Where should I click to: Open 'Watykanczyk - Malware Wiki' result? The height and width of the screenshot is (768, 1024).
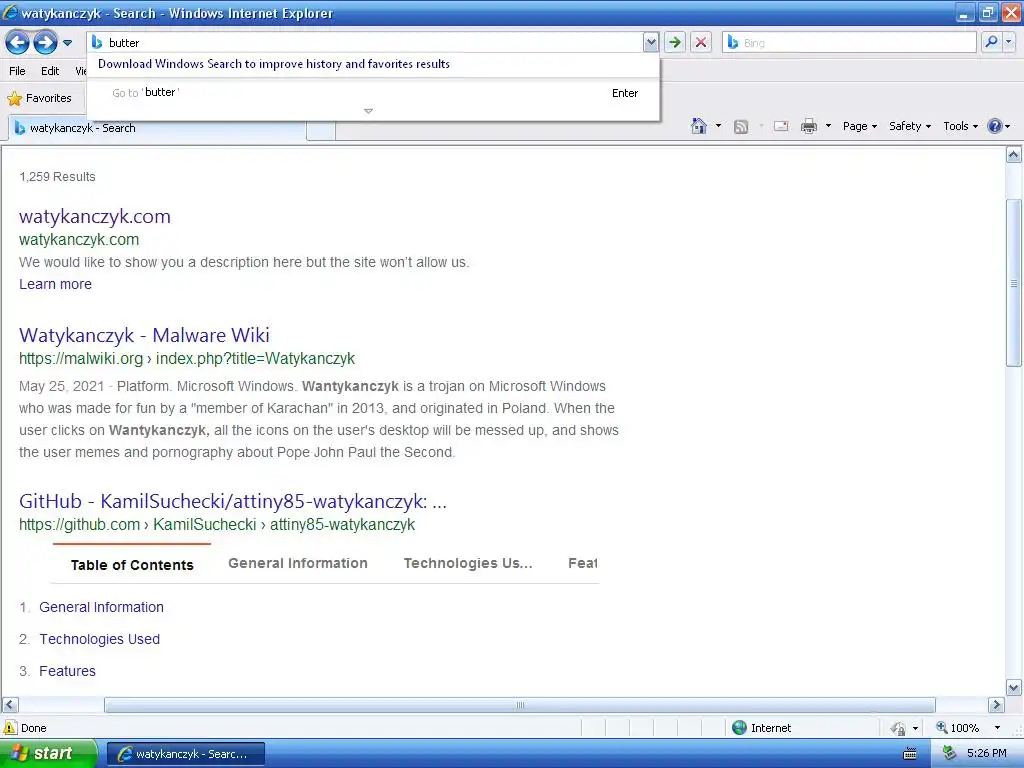[144, 335]
